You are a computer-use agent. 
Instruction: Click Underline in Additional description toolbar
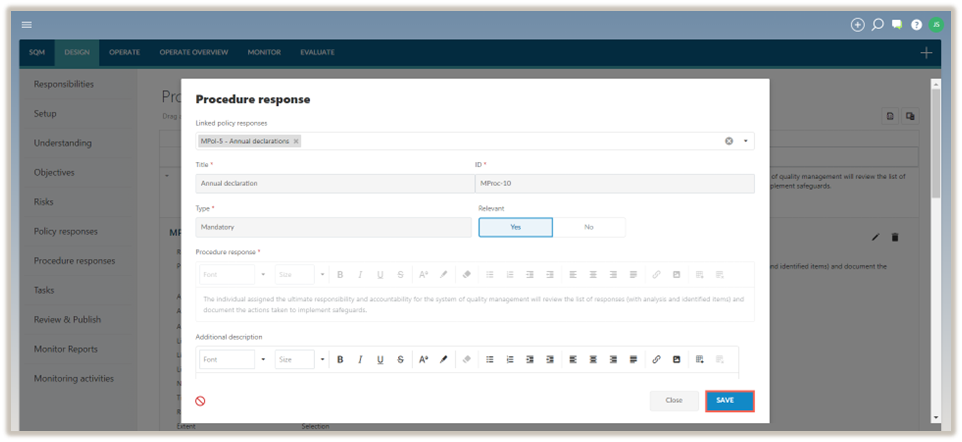[x=380, y=359]
